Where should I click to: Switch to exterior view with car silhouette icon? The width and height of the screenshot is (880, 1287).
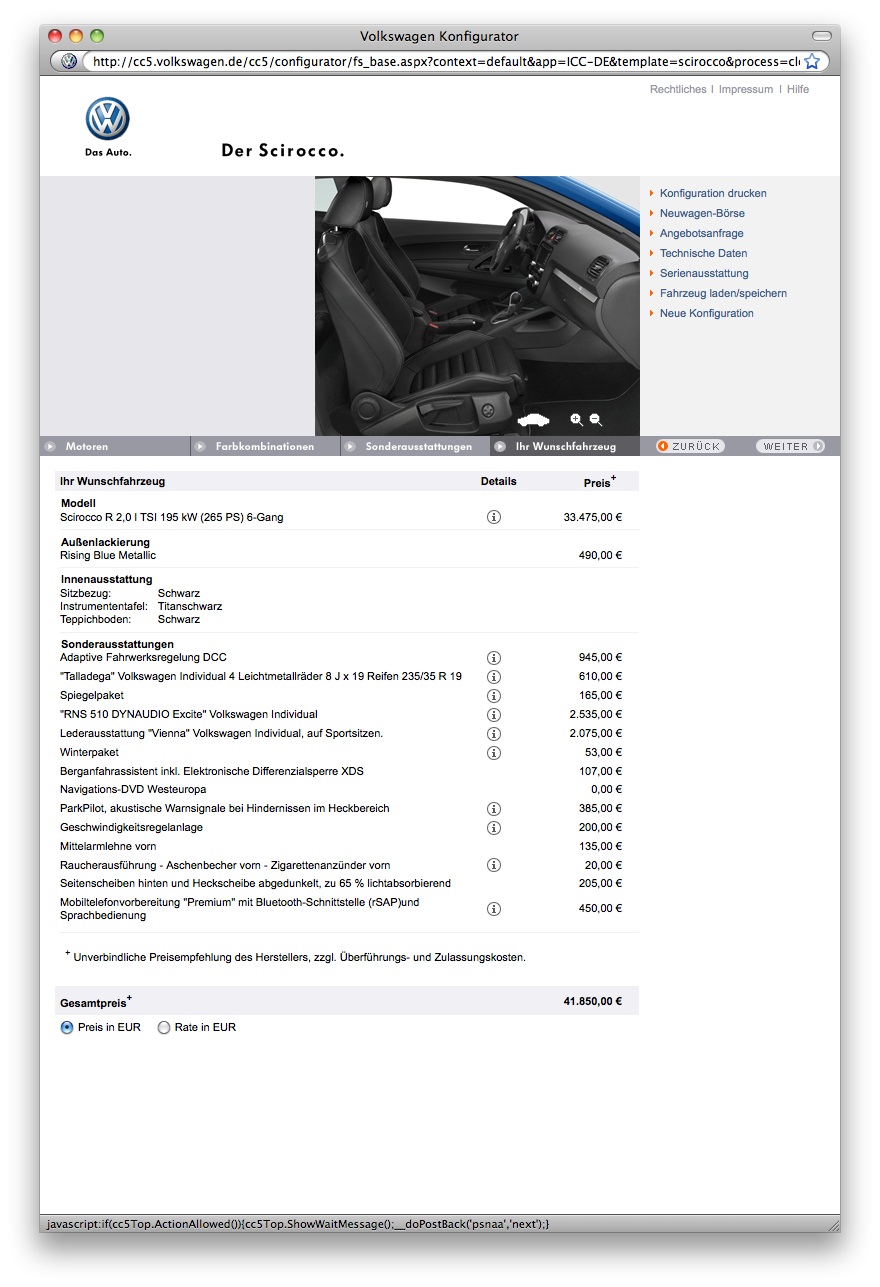[535, 420]
